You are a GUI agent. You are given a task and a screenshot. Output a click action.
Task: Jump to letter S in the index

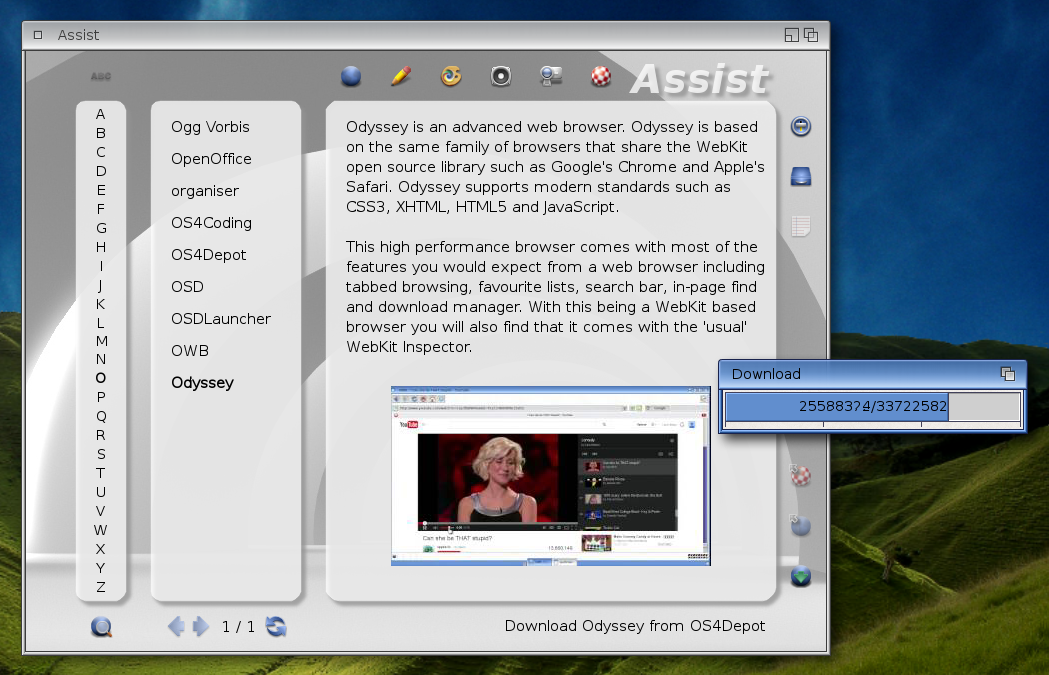(x=100, y=454)
